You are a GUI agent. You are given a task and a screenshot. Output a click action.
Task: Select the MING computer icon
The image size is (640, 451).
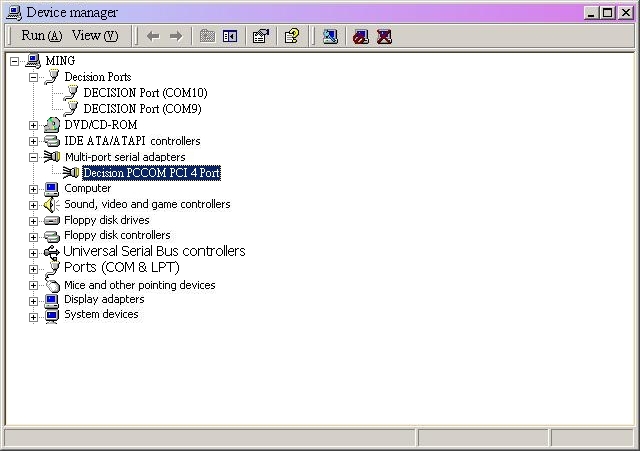pyautogui.click(x=33, y=61)
